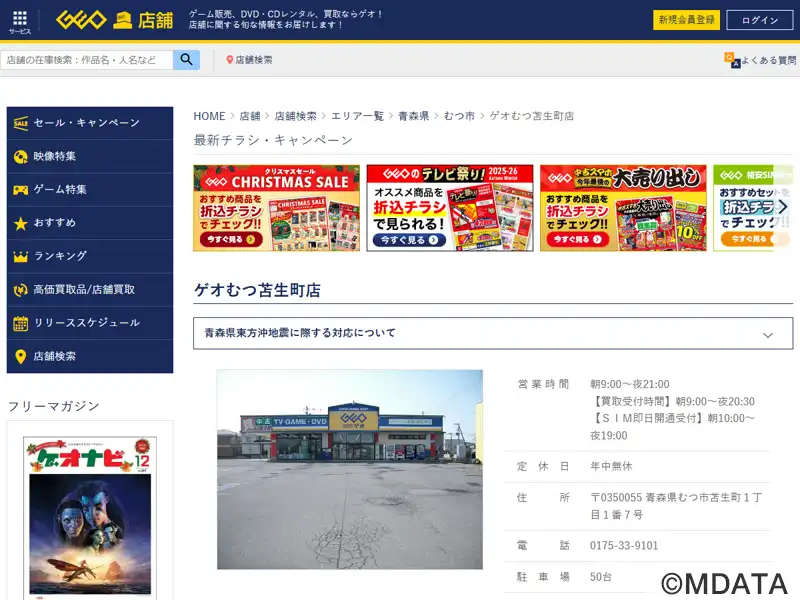Go to エリア一覧 breadcrumb
This screenshot has width=800, height=600.
point(357,116)
